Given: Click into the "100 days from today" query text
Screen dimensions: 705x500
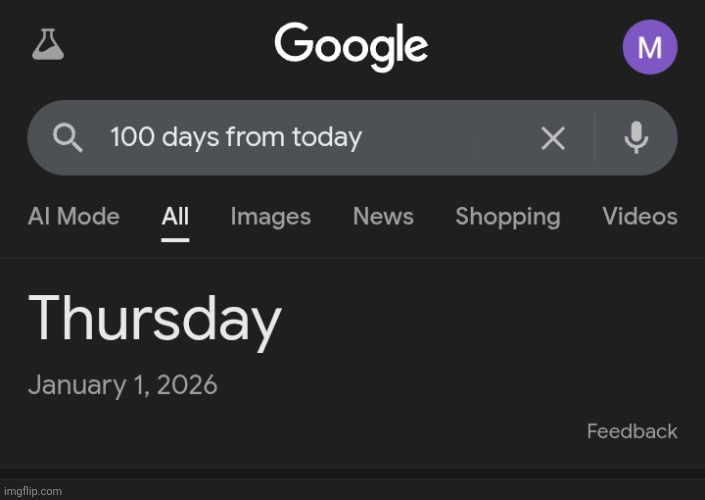Looking at the screenshot, I should click(x=236, y=137).
